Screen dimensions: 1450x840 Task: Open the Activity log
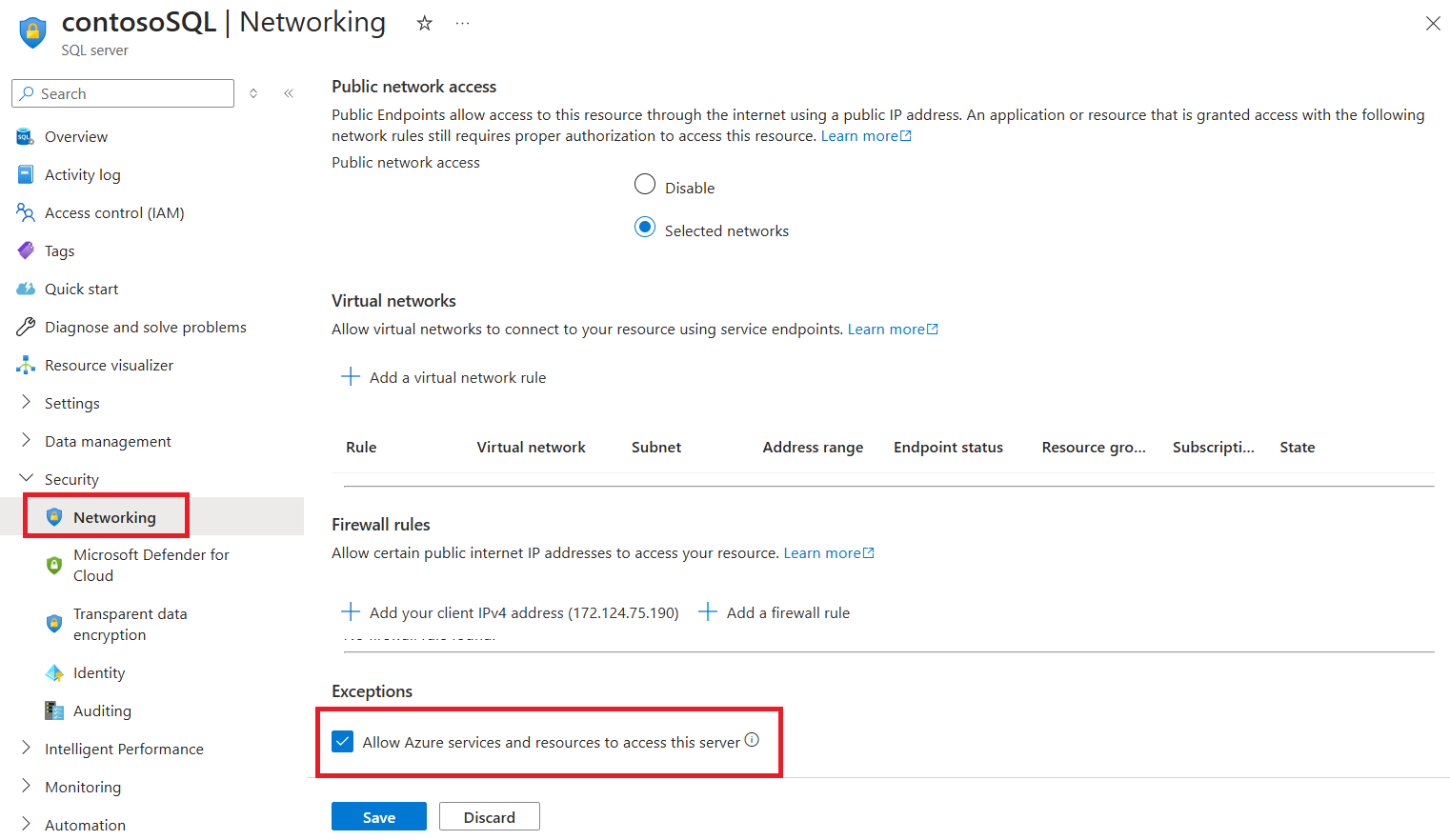[x=82, y=174]
